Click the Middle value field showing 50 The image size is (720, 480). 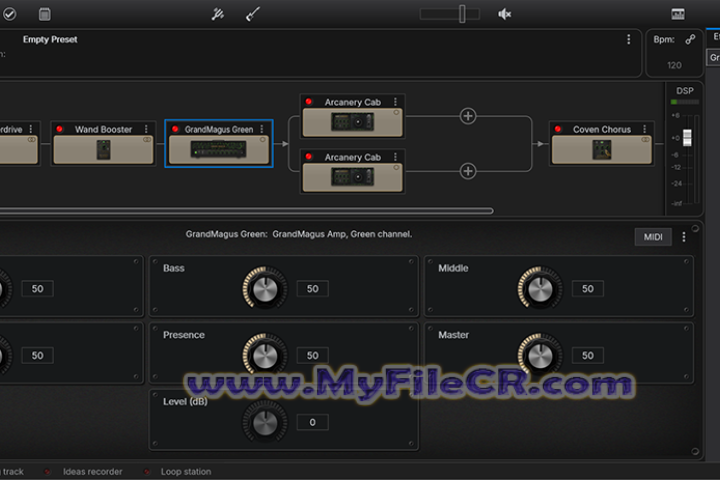point(588,288)
